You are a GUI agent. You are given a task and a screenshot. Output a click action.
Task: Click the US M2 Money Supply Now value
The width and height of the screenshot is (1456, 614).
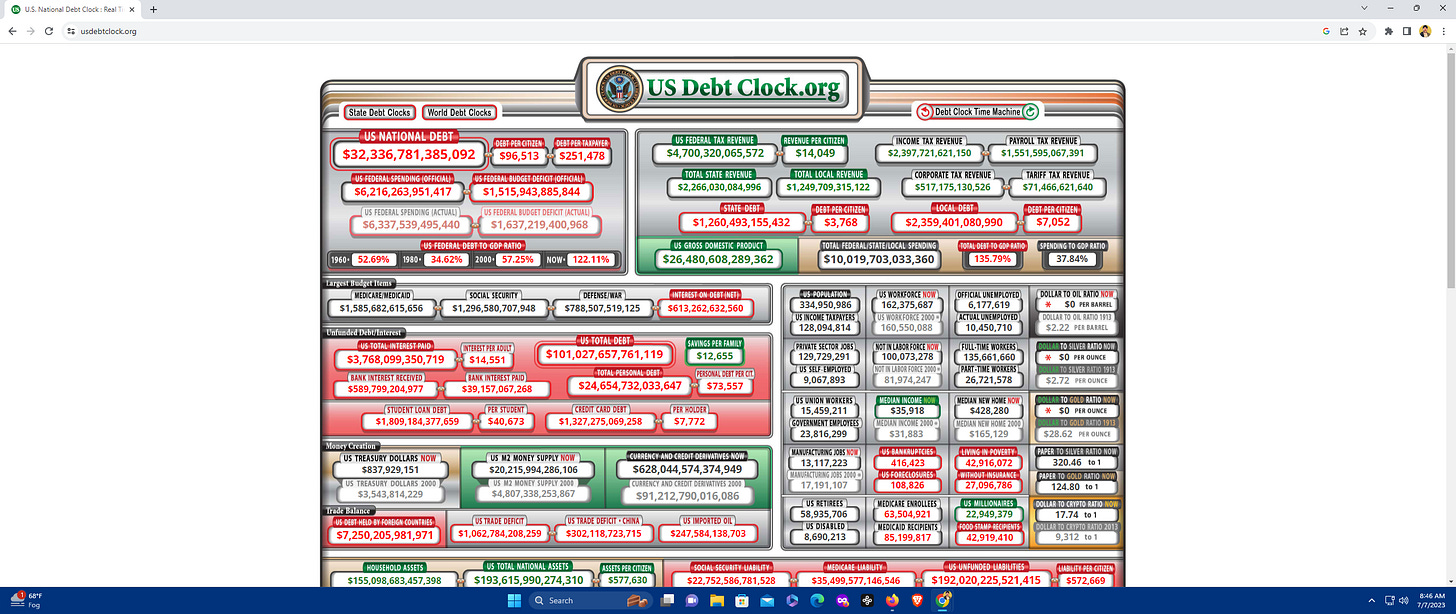[x=533, y=469]
